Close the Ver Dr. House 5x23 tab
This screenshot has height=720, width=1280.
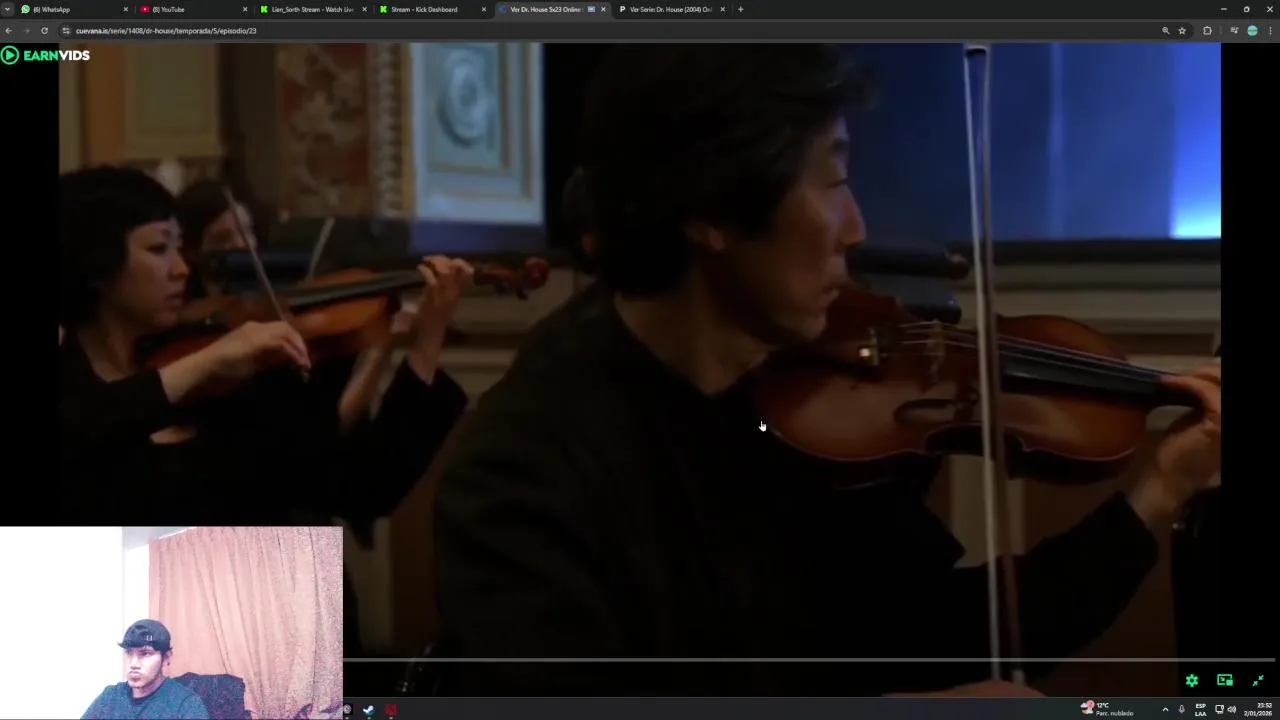[603, 9]
